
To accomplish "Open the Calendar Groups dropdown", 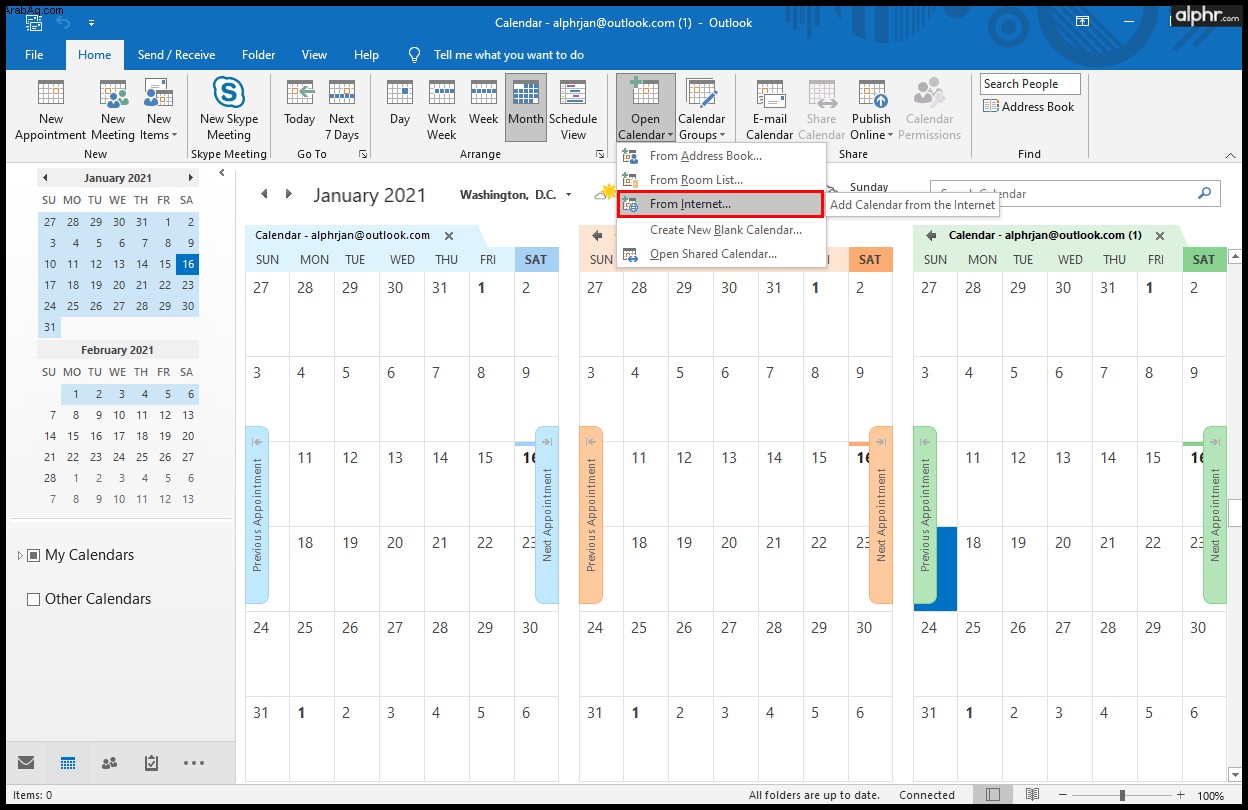I will coord(701,110).
